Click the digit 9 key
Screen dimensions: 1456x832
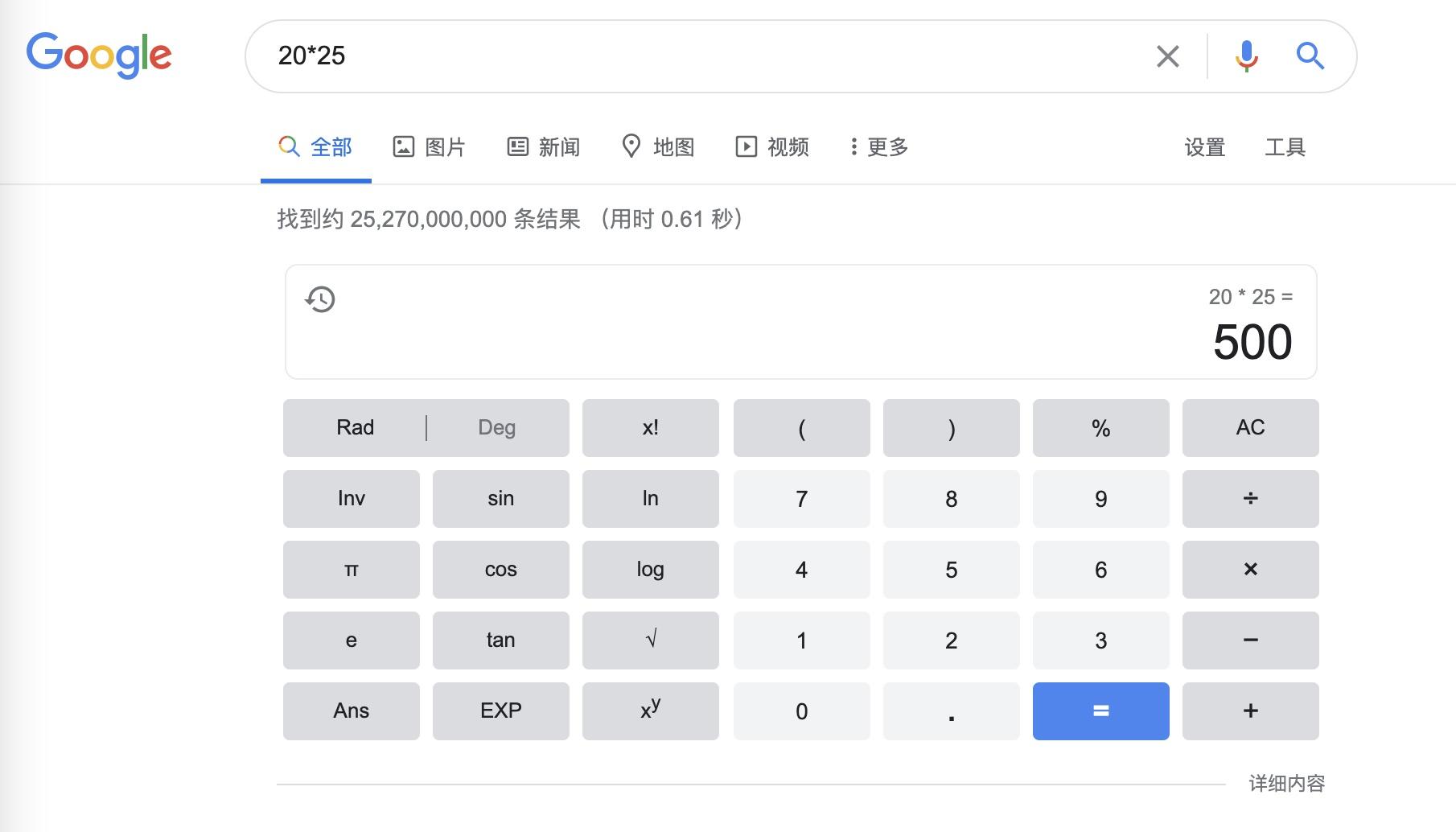[1101, 499]
